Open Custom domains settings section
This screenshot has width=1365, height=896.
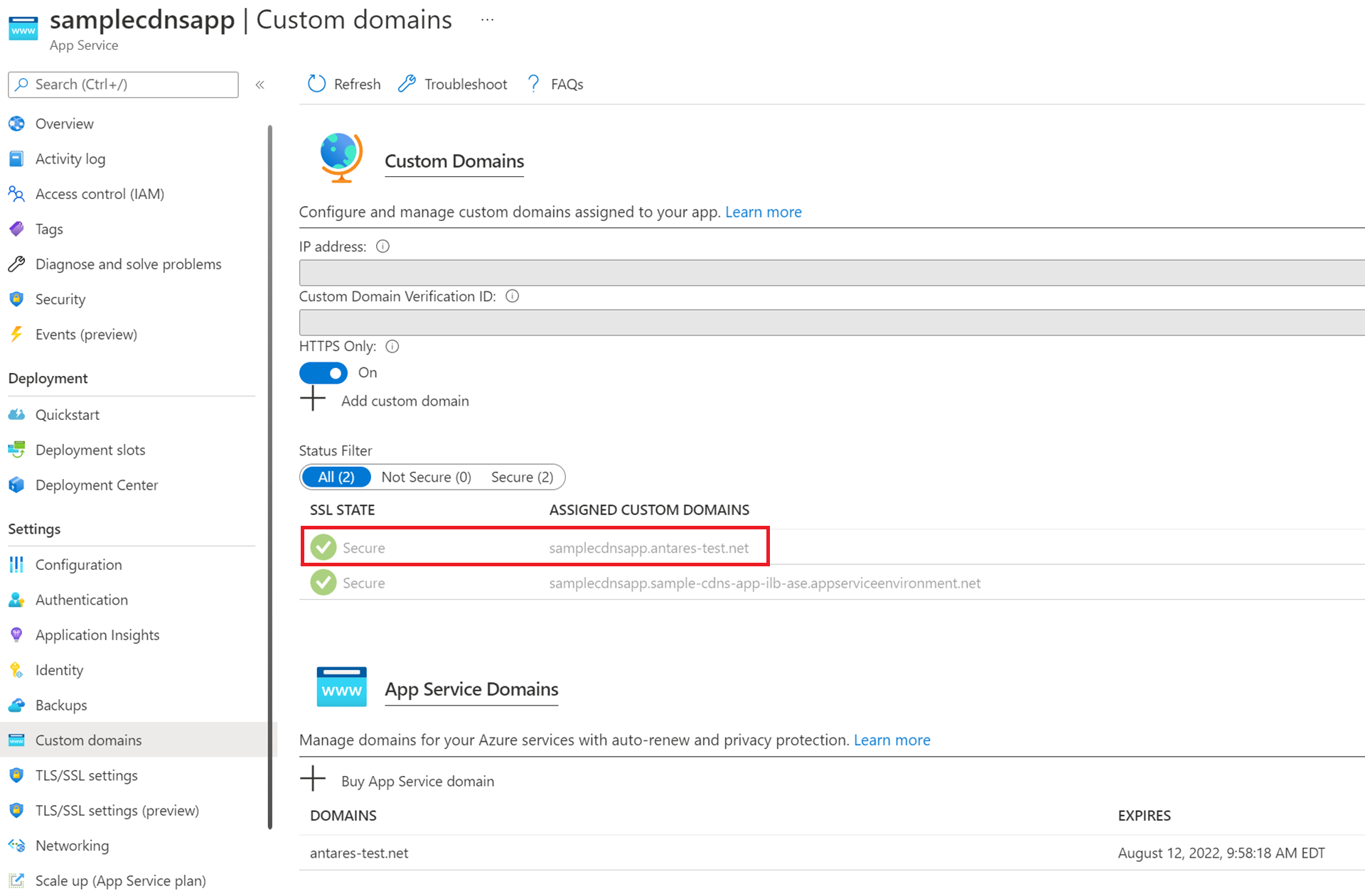click(x=87, y=740)
